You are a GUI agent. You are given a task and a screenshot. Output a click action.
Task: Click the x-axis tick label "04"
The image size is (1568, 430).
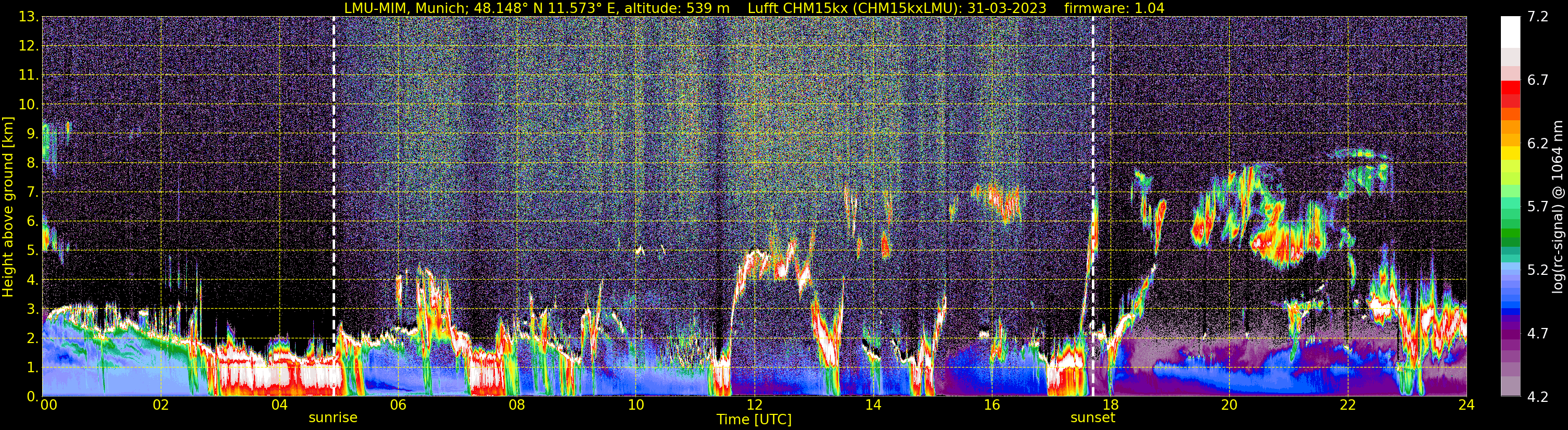coord(279,406)
